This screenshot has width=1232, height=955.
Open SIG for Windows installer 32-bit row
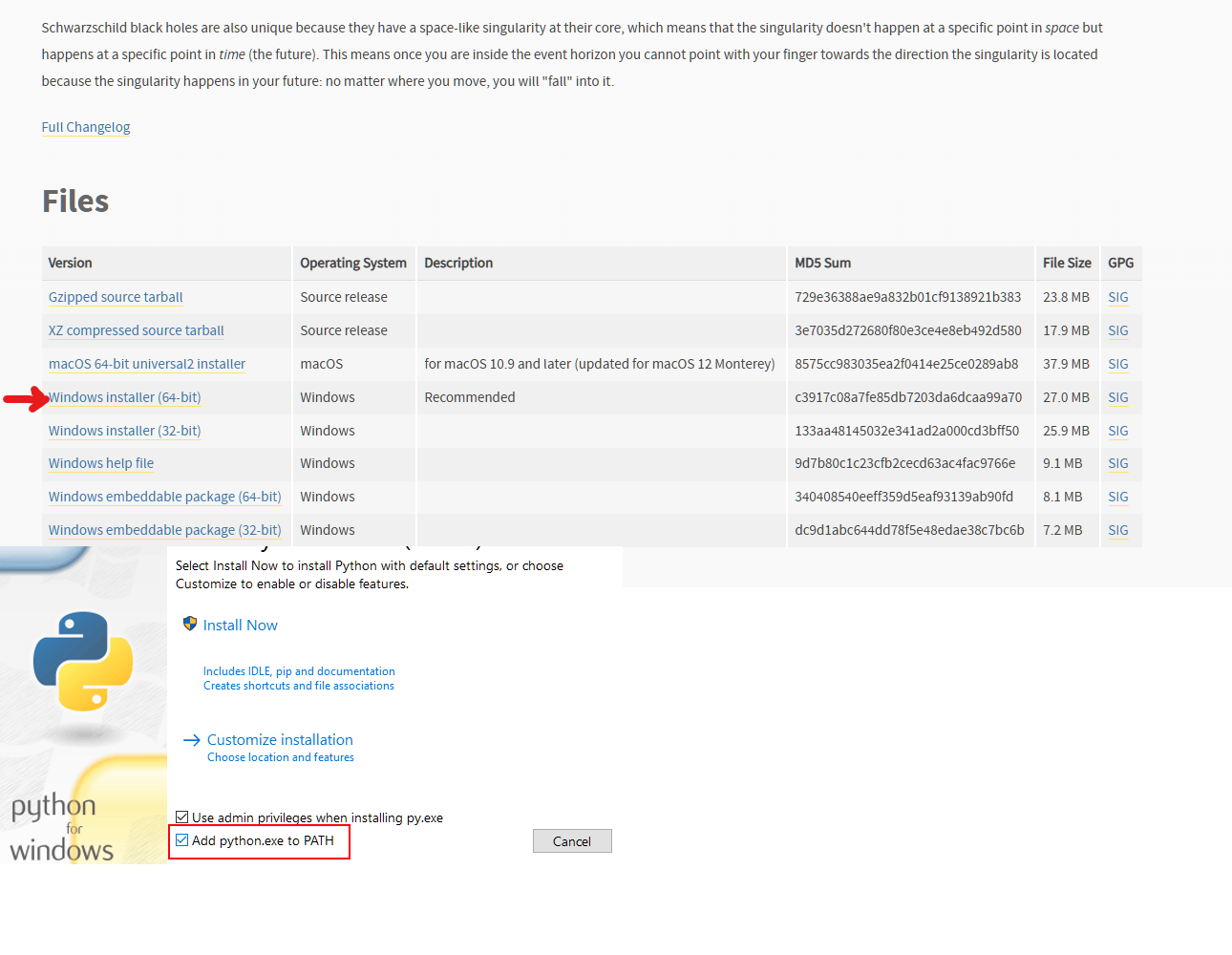point(1118,431)
